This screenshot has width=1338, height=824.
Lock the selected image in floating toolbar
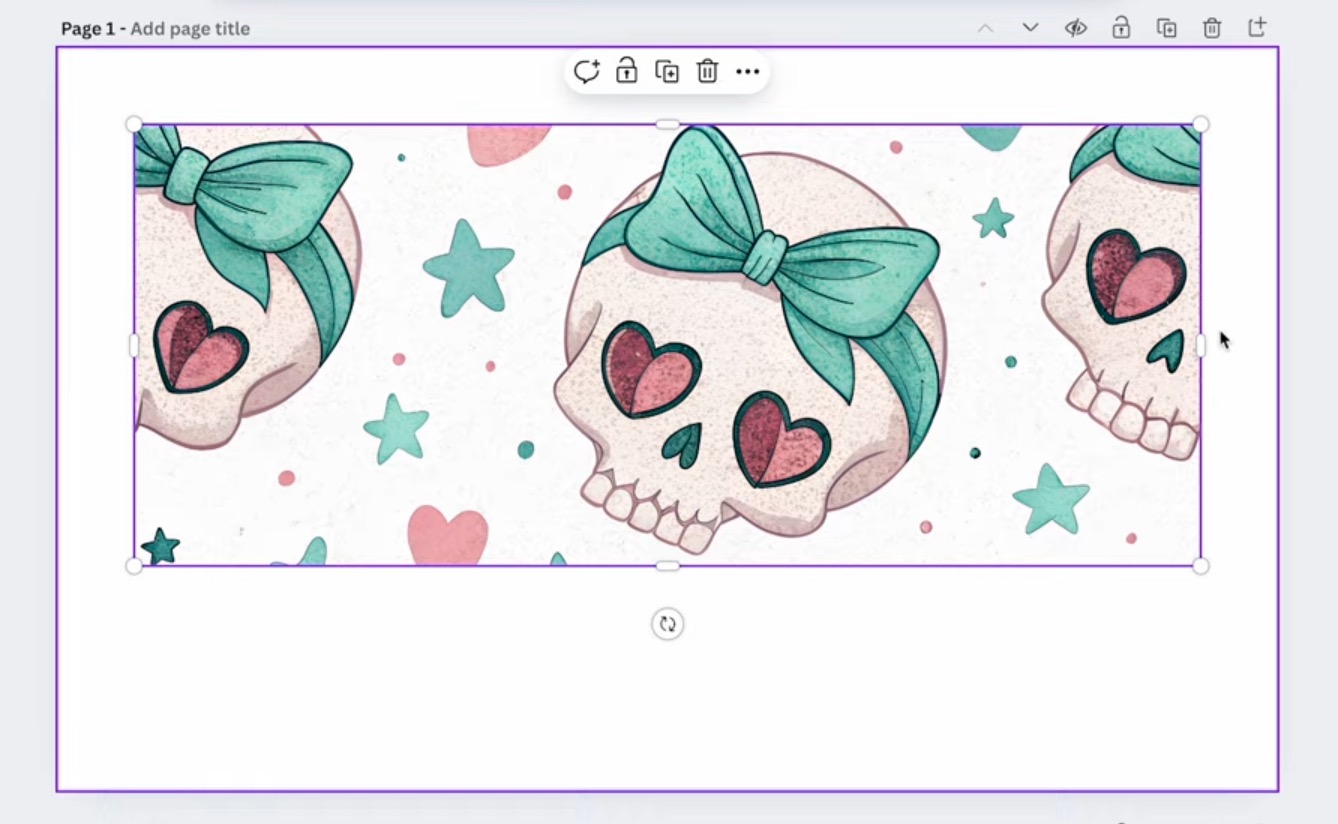tap(627, 71)
